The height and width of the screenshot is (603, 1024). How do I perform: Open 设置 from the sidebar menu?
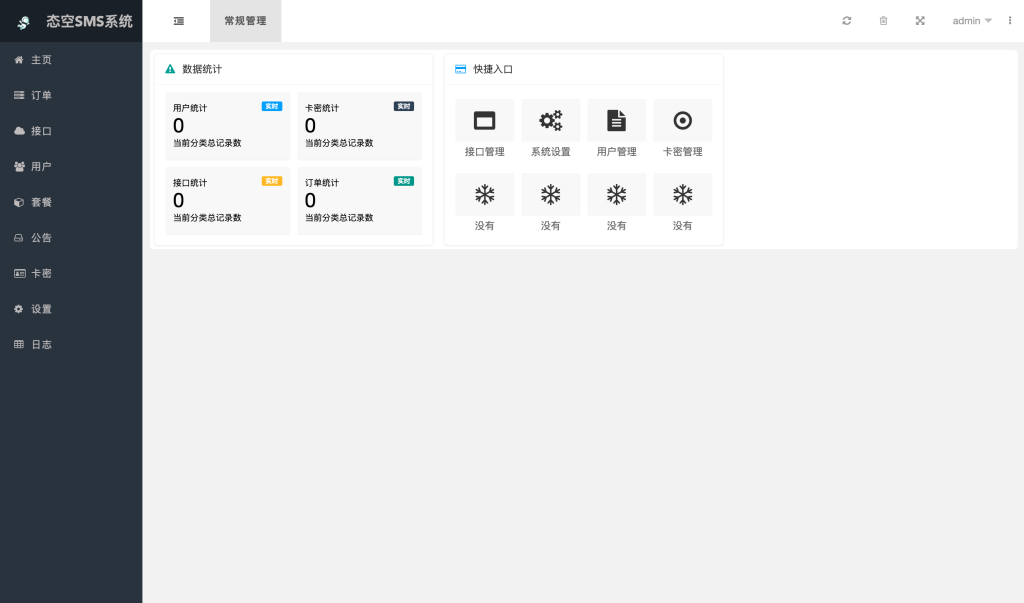pyautogui.click(x=41, y=309)
